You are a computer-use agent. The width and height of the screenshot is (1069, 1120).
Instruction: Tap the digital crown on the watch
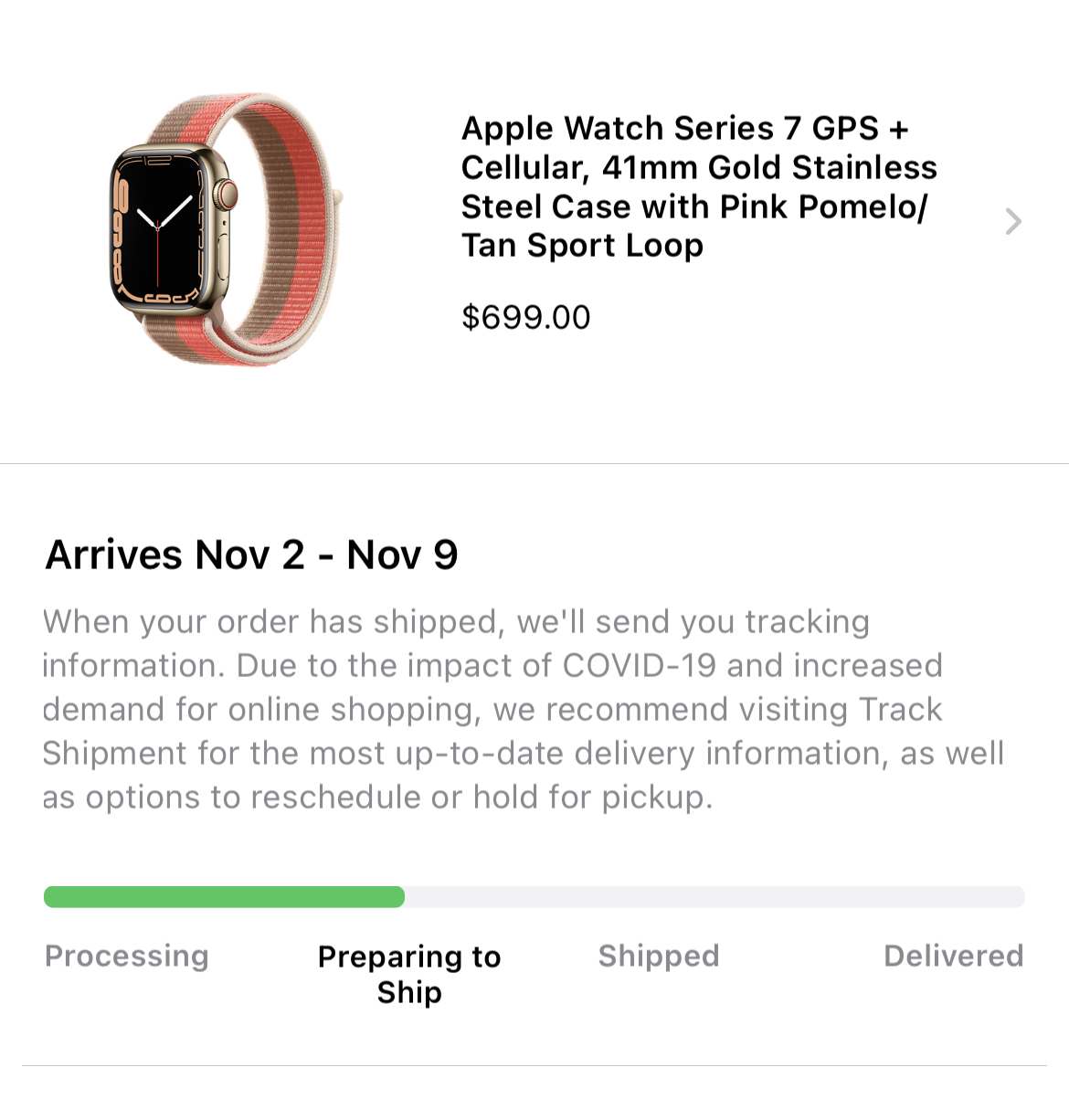pyautogui.click(x=226, y=194)
